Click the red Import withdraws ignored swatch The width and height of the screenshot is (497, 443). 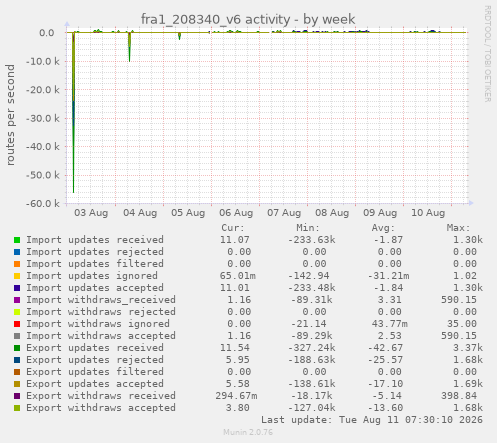pyautogui.click(x=17, y=324)
